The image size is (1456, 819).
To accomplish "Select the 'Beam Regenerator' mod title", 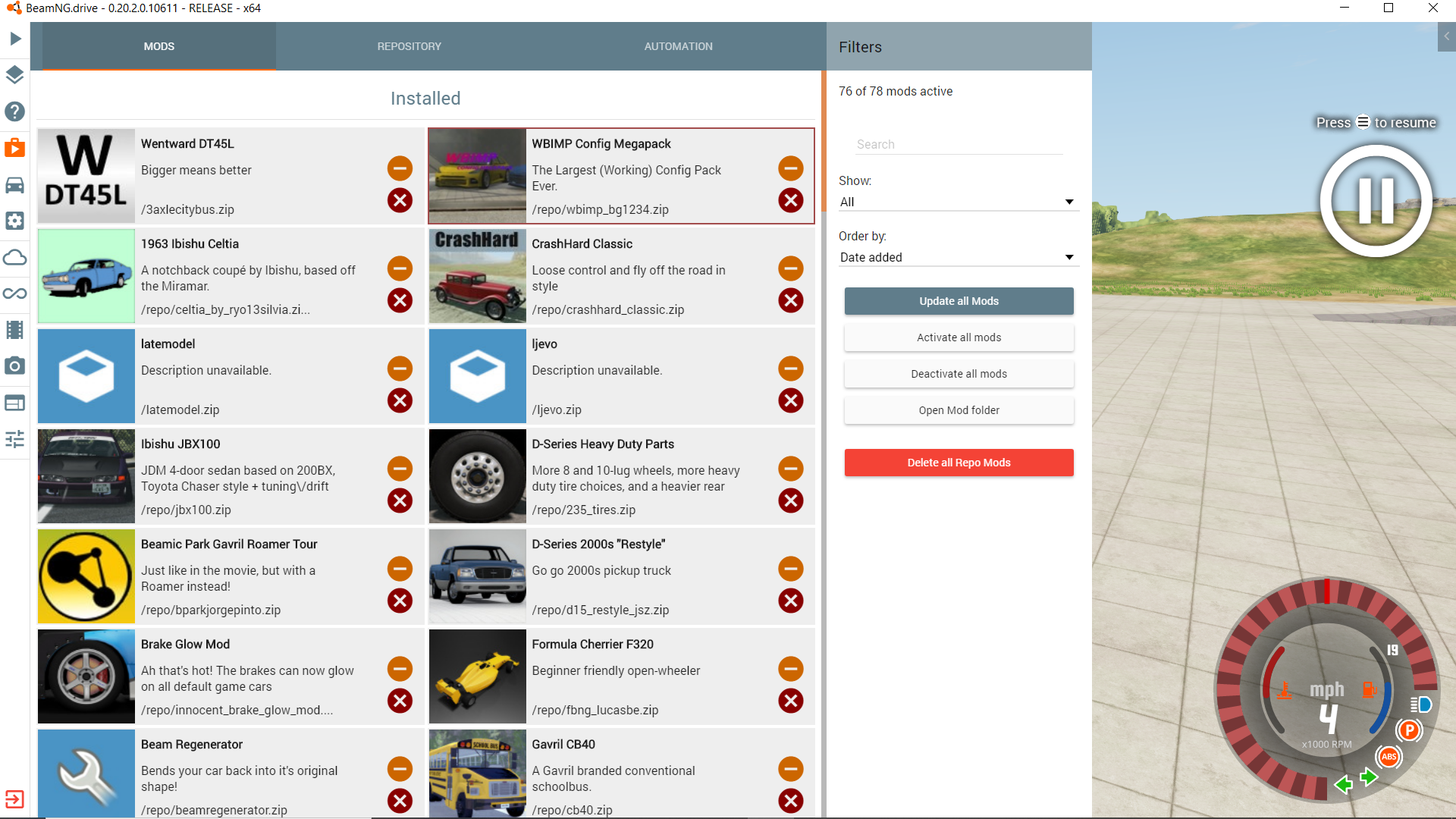I will click(192, 744).
